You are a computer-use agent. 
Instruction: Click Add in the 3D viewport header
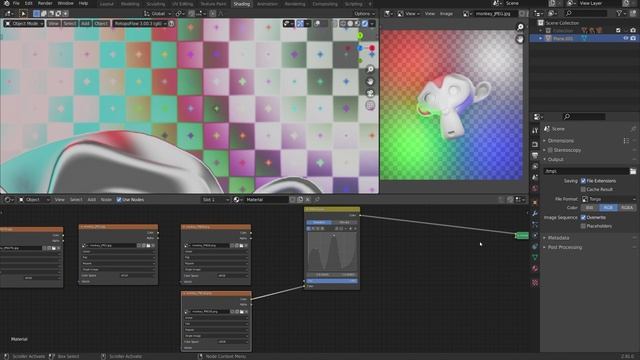pyautogui.click(x=85, y=24)
